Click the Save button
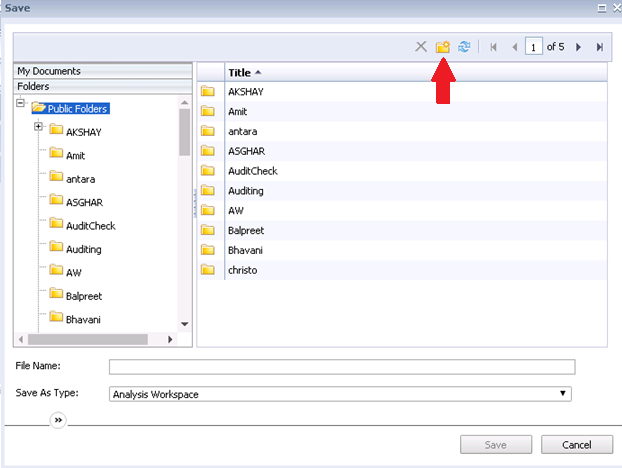This screenshot has height=468, width=622. (x=496, y=445)
